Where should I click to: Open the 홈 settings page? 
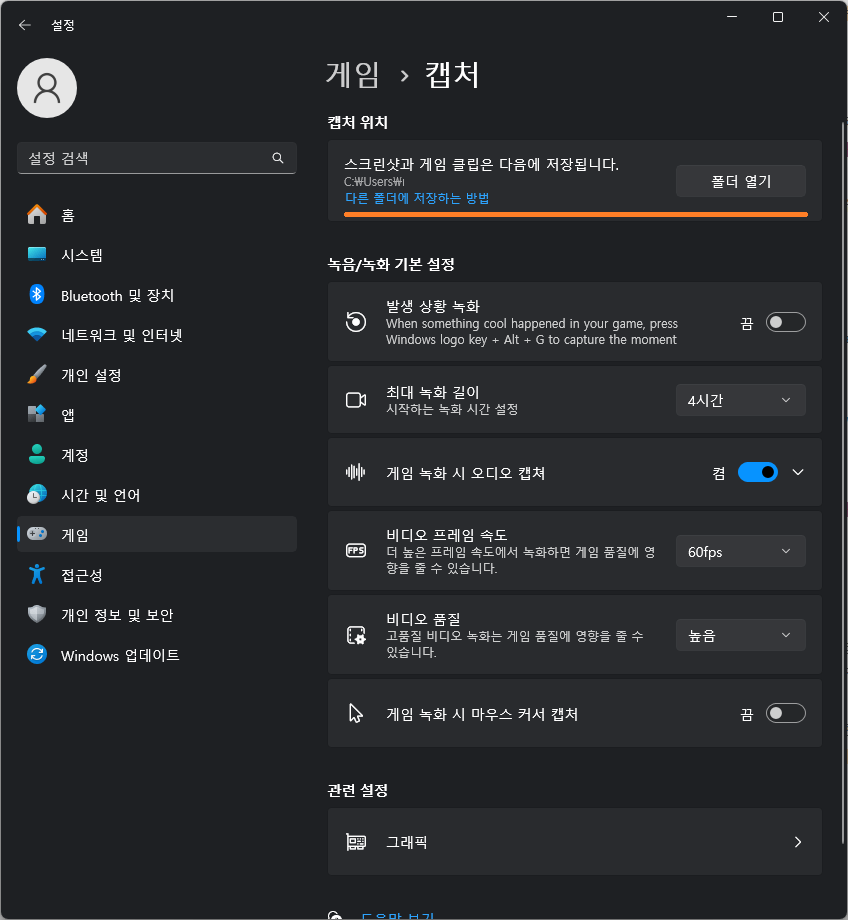(157, 215)
